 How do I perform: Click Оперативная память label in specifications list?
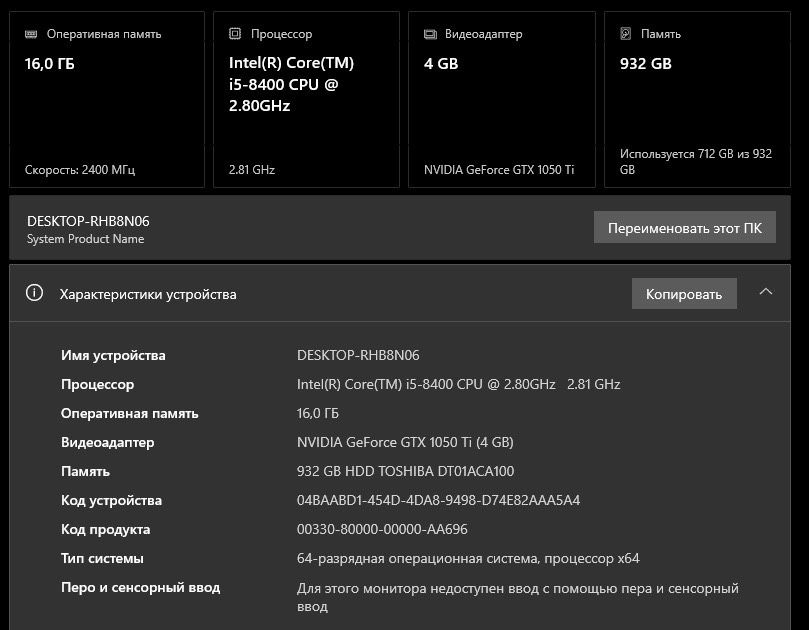click(130, 413)
